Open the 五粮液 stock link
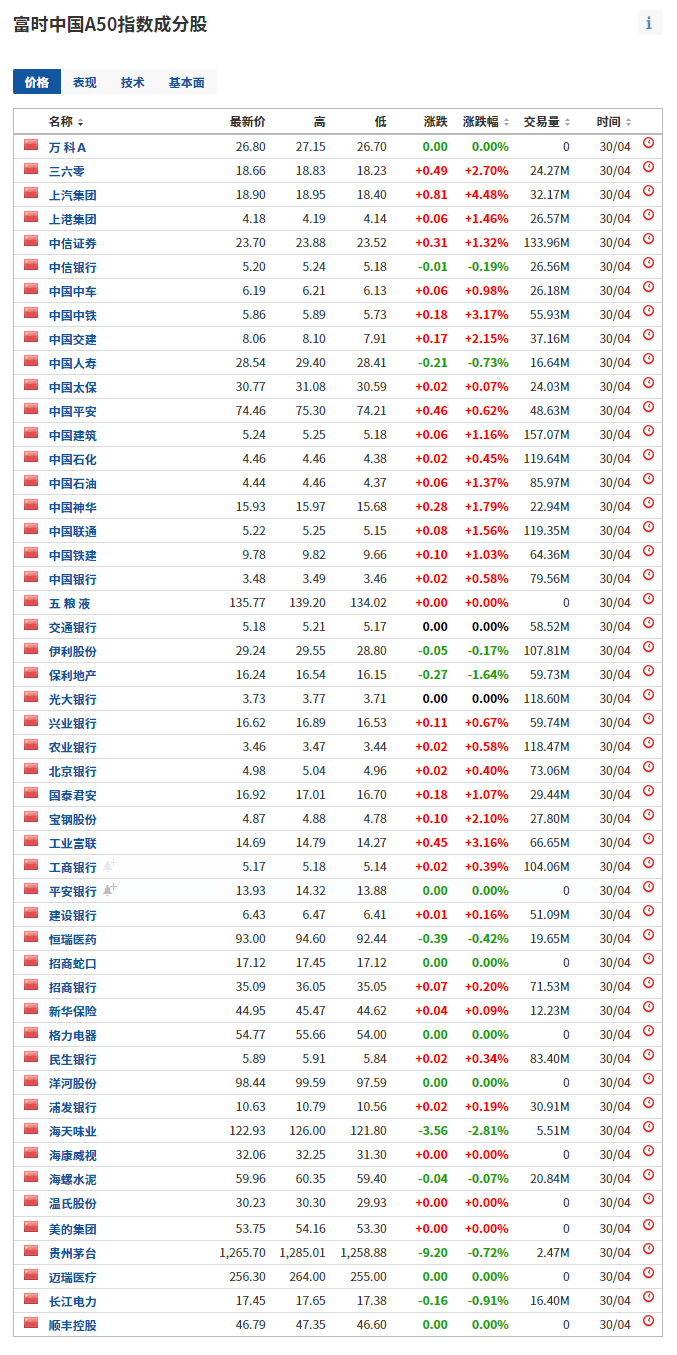The width and height of the screenshot is (677, 1355). [70, 603]
